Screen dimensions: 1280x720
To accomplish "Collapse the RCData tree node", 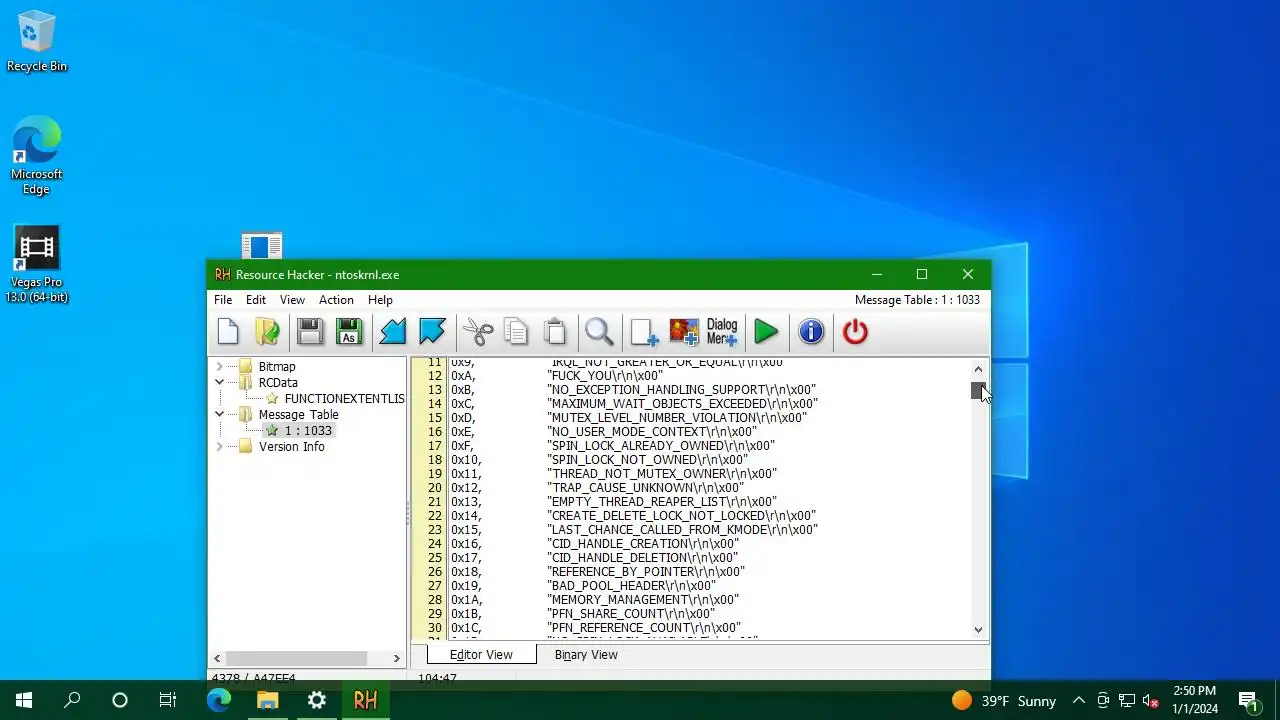I will tap(219, 383).
